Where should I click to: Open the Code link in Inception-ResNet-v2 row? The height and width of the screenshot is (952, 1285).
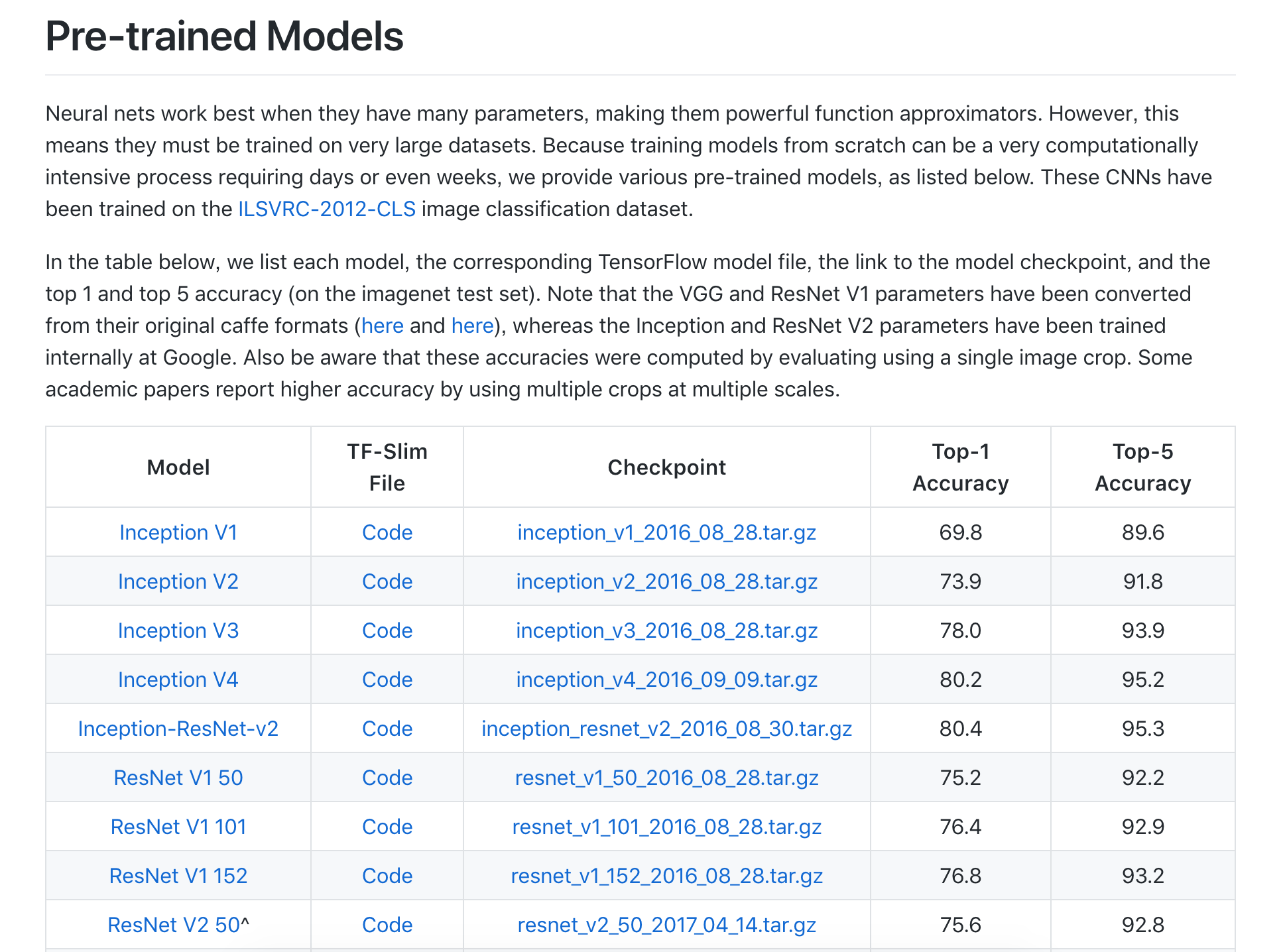[387, 729]
